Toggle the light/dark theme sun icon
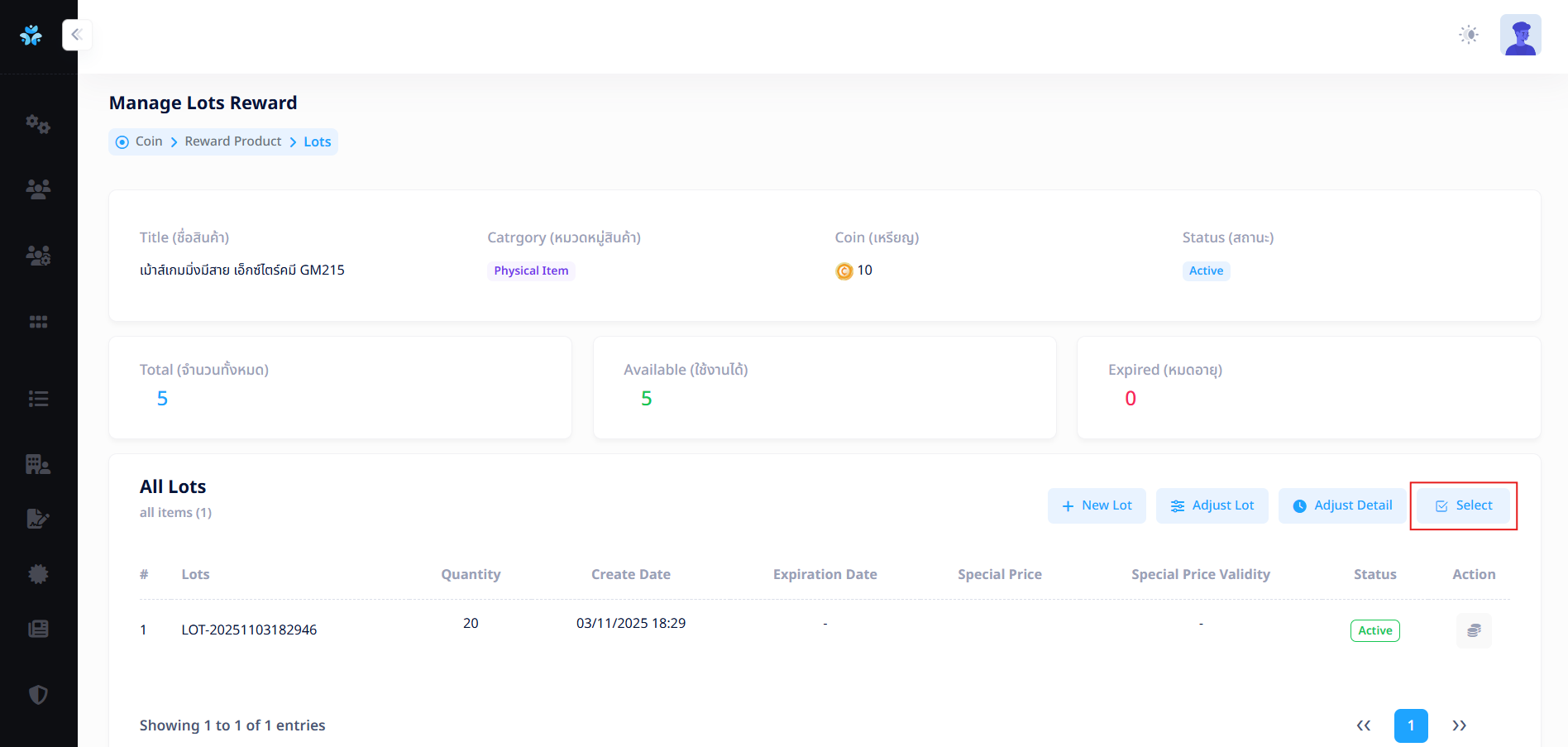Screen dimensions: 1568x747 tap(1468, 35)
